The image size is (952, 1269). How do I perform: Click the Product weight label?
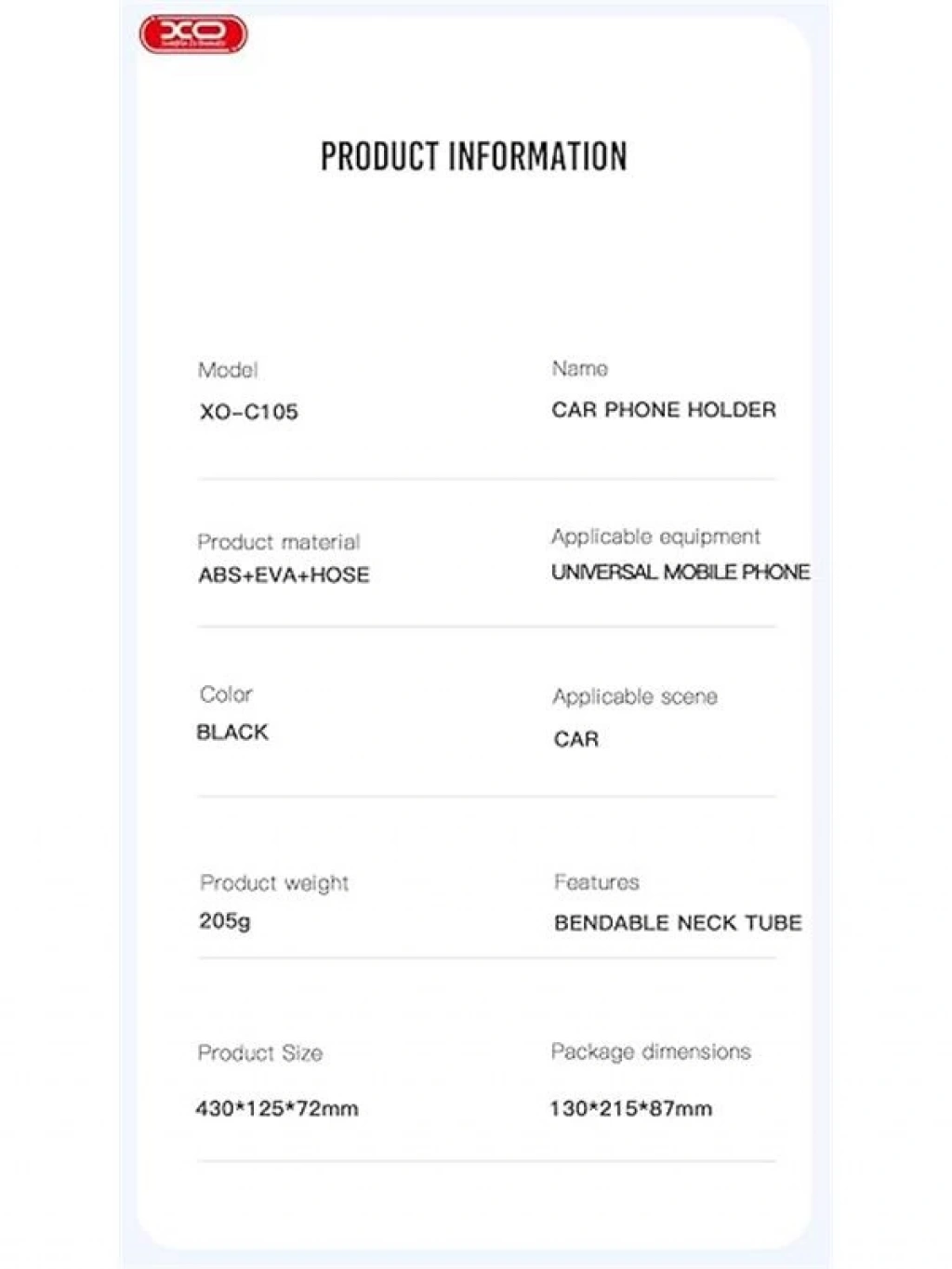[x=274, y=883]
